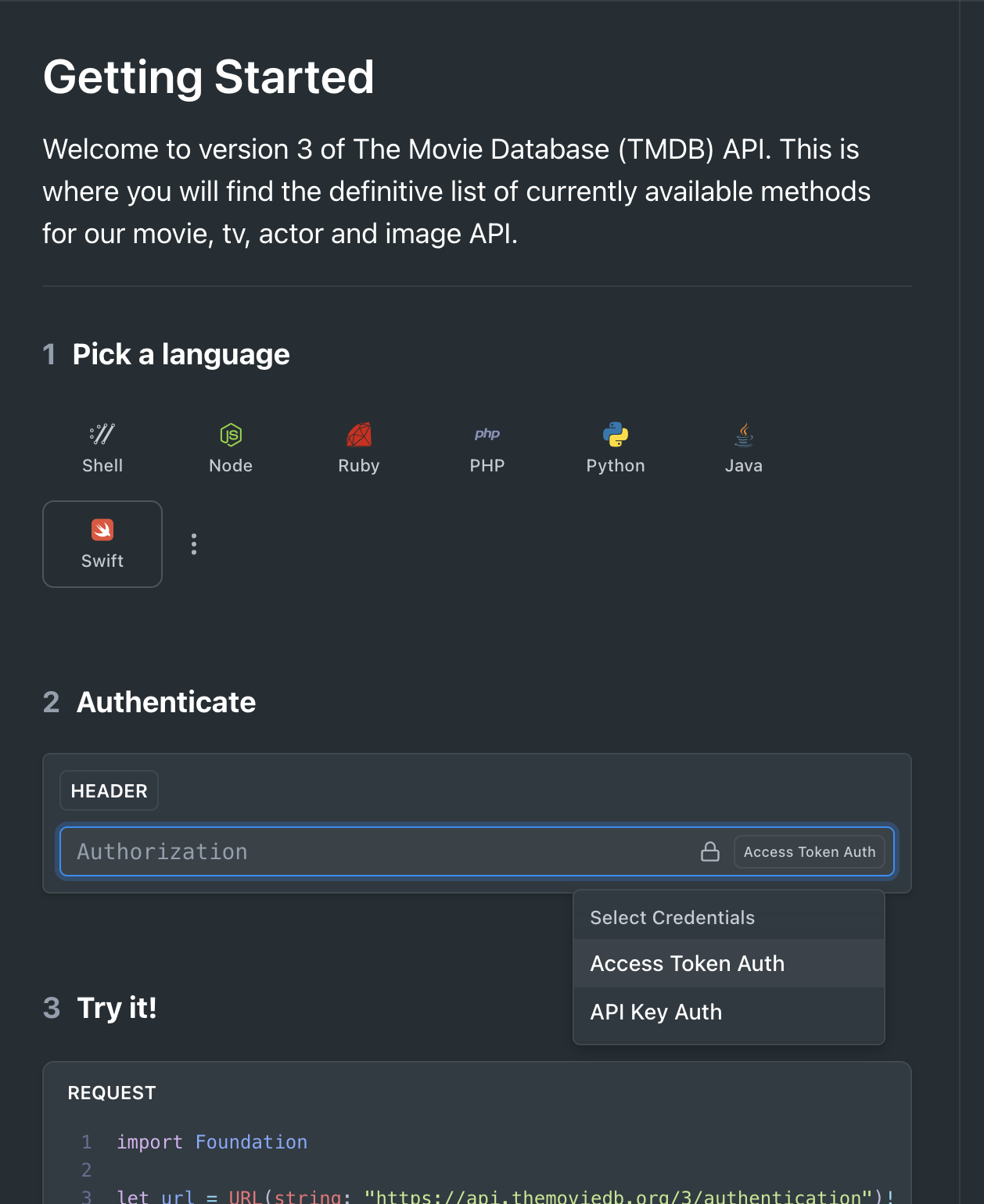Click the 'Getting Started' page title
Image resolution: width=984 pixels, height=1204 pixels.
[x=209, y=77]
